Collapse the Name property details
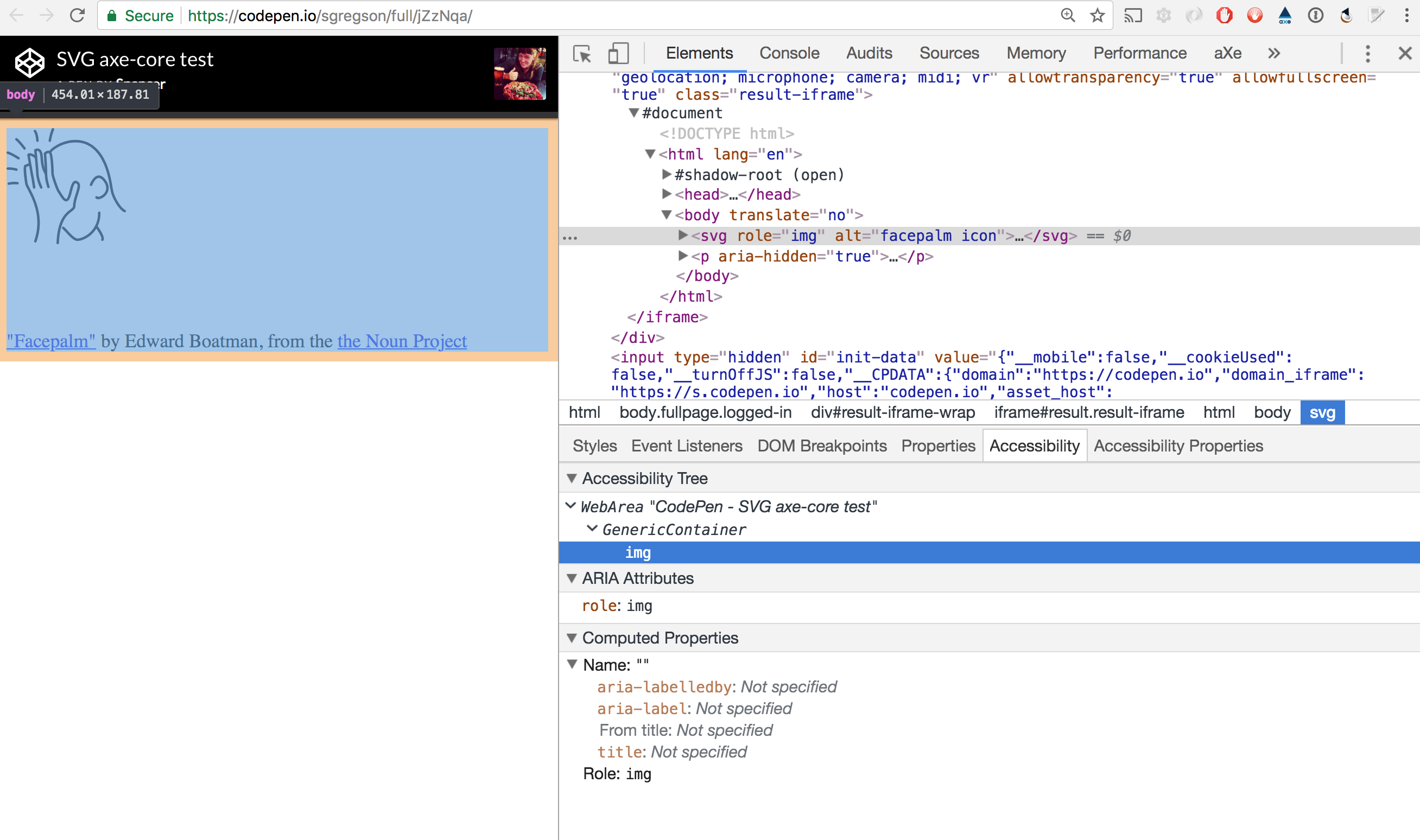 (572, 665)
